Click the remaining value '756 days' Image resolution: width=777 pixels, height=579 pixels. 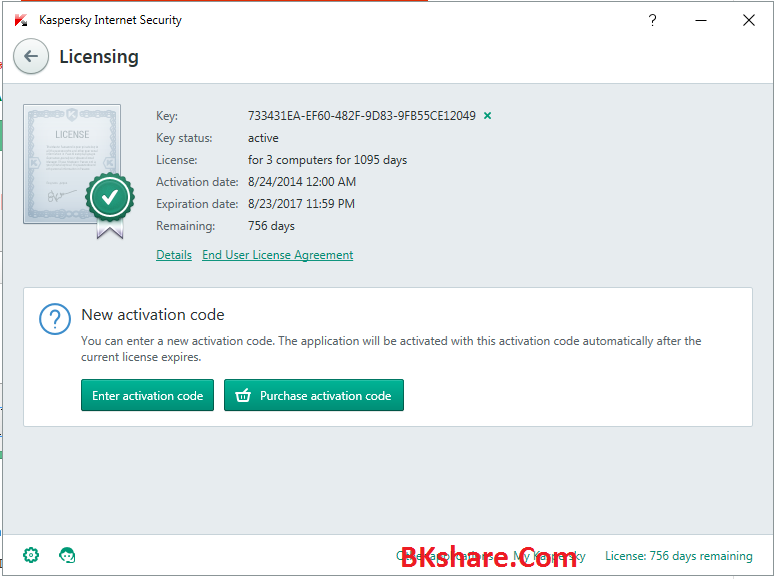click(x=271, y=226)
